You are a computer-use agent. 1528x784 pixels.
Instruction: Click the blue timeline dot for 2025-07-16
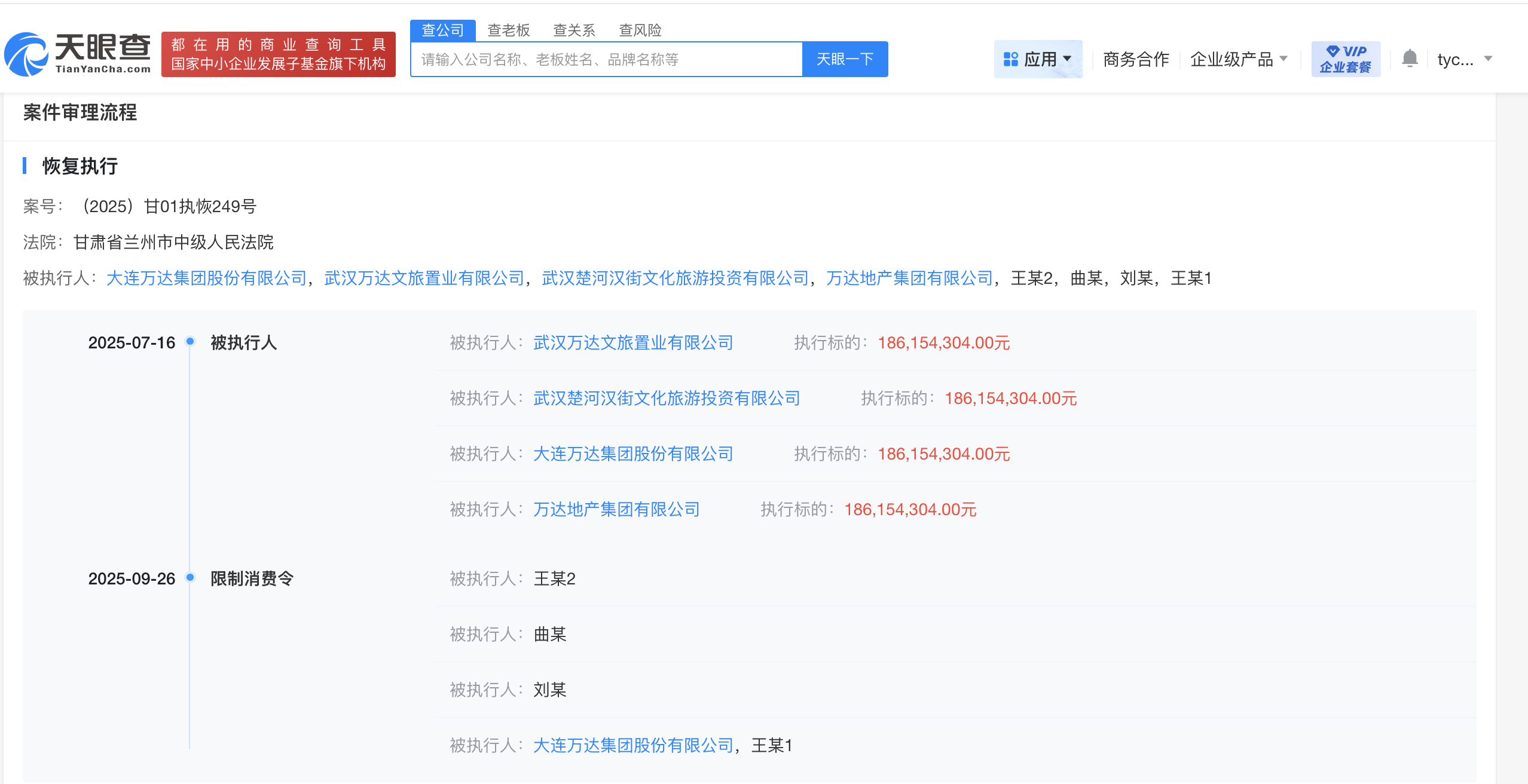[190, 342]
